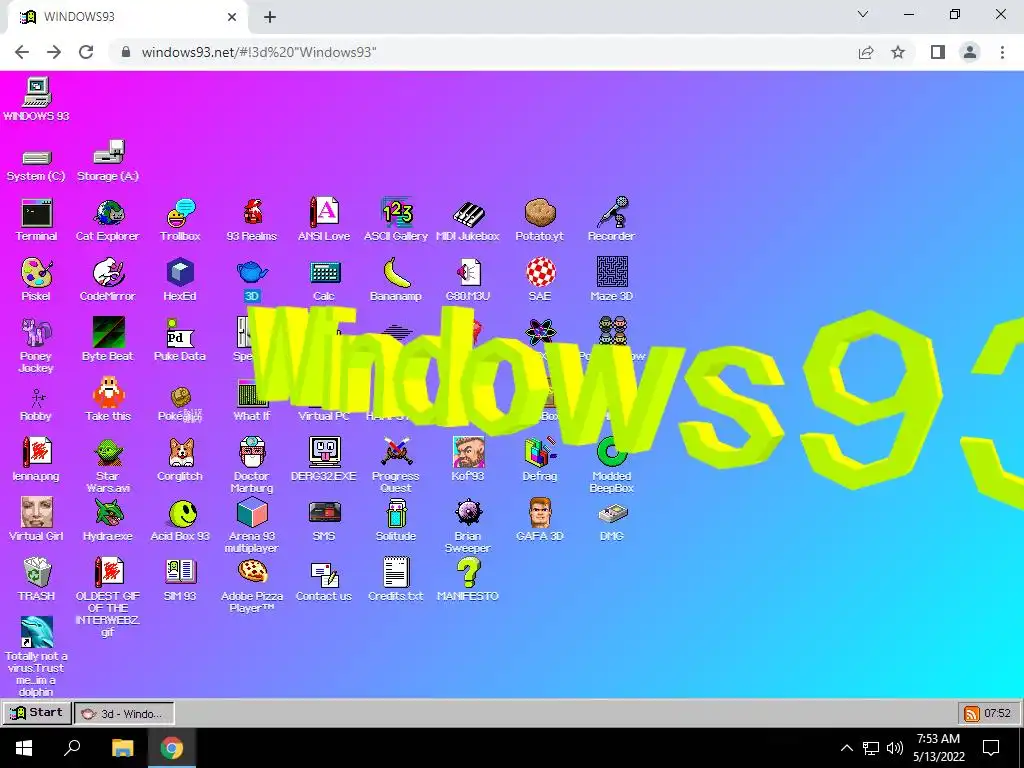Open the Puke Data icon
Viewport: 1024px width, 768px height.
point(180,332)
